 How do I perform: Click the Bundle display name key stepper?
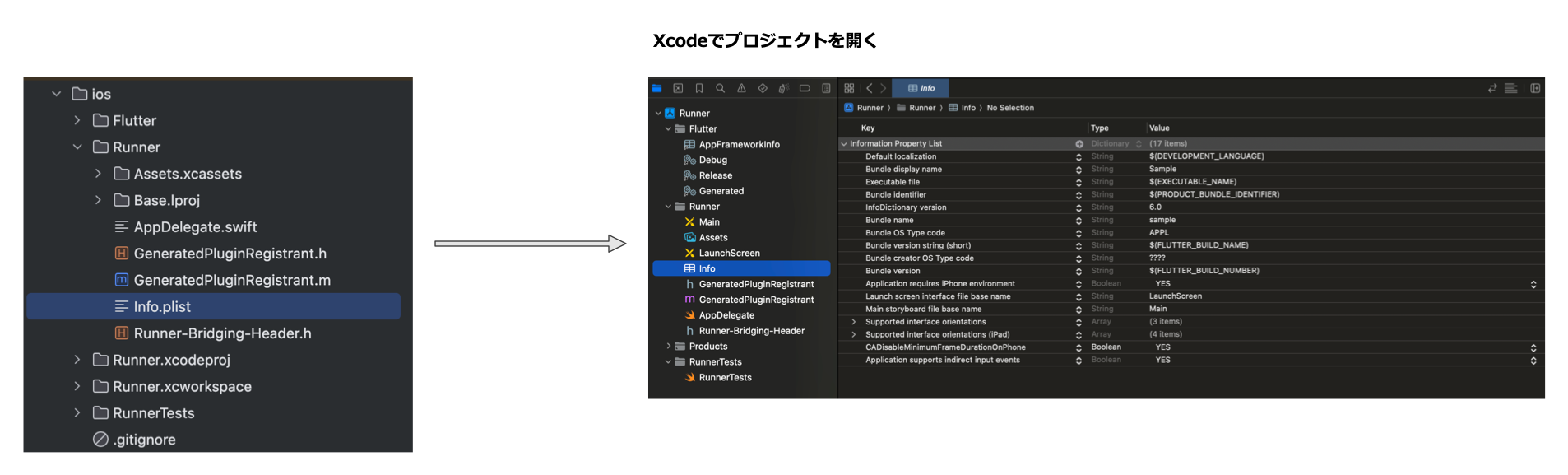1079,170
